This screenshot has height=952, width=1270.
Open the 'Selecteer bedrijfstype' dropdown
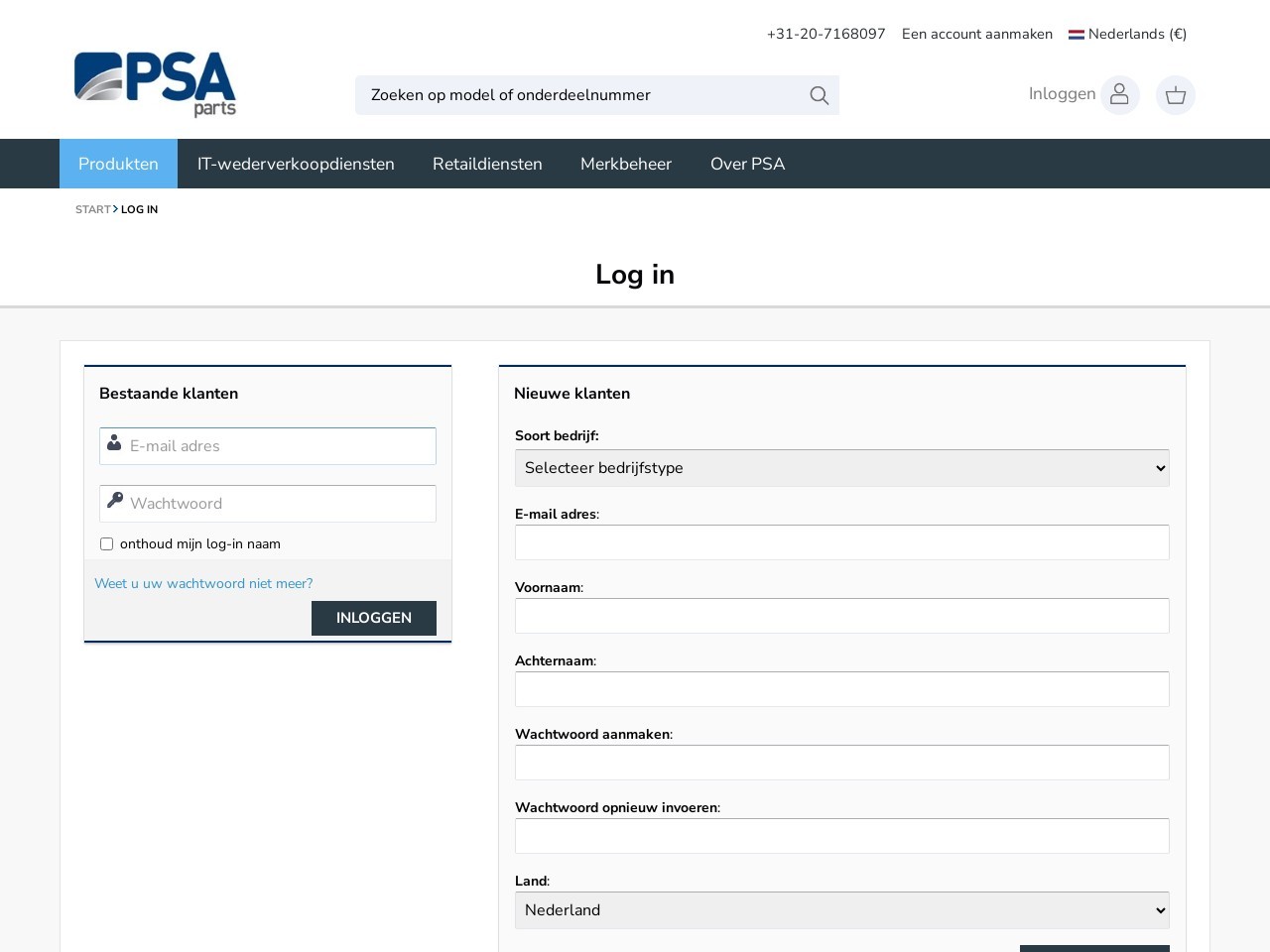841,468
